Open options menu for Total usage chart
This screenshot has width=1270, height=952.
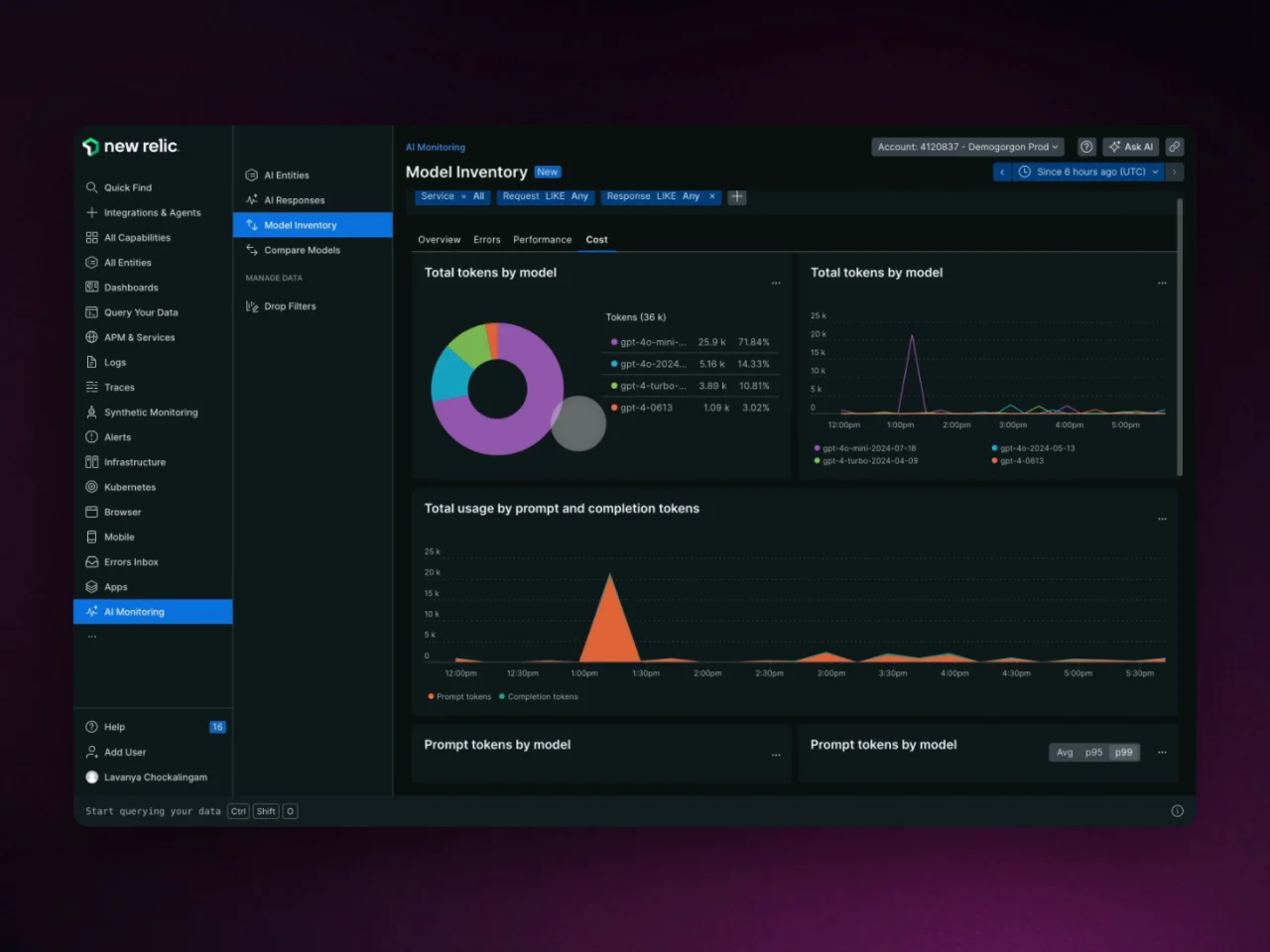(x=1162, y=519)
